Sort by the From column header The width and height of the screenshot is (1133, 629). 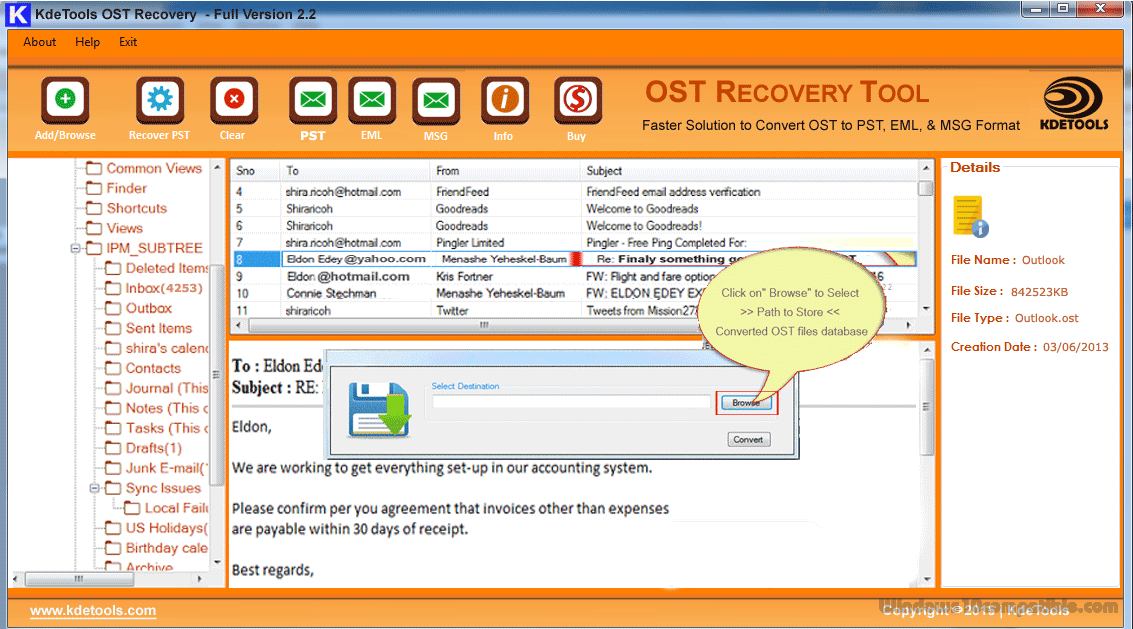pos(505,171)
